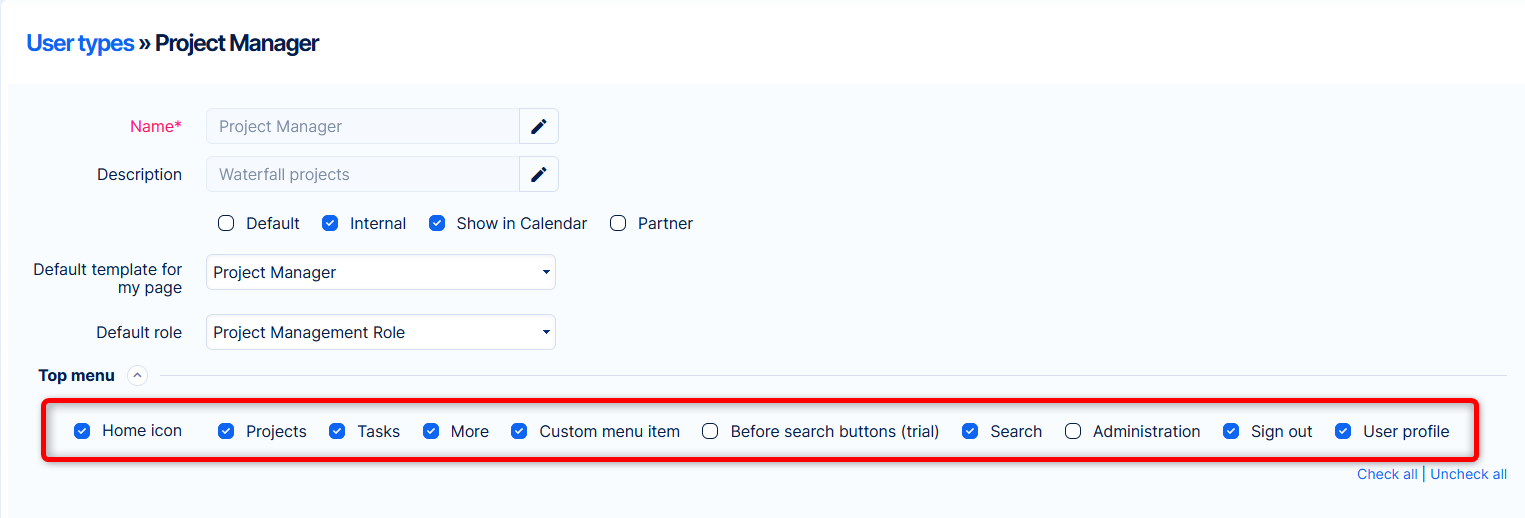Uncheck the Sign out checkbox
The width and height of the screenshot is (1525, 518).
tap(1231, 431)
